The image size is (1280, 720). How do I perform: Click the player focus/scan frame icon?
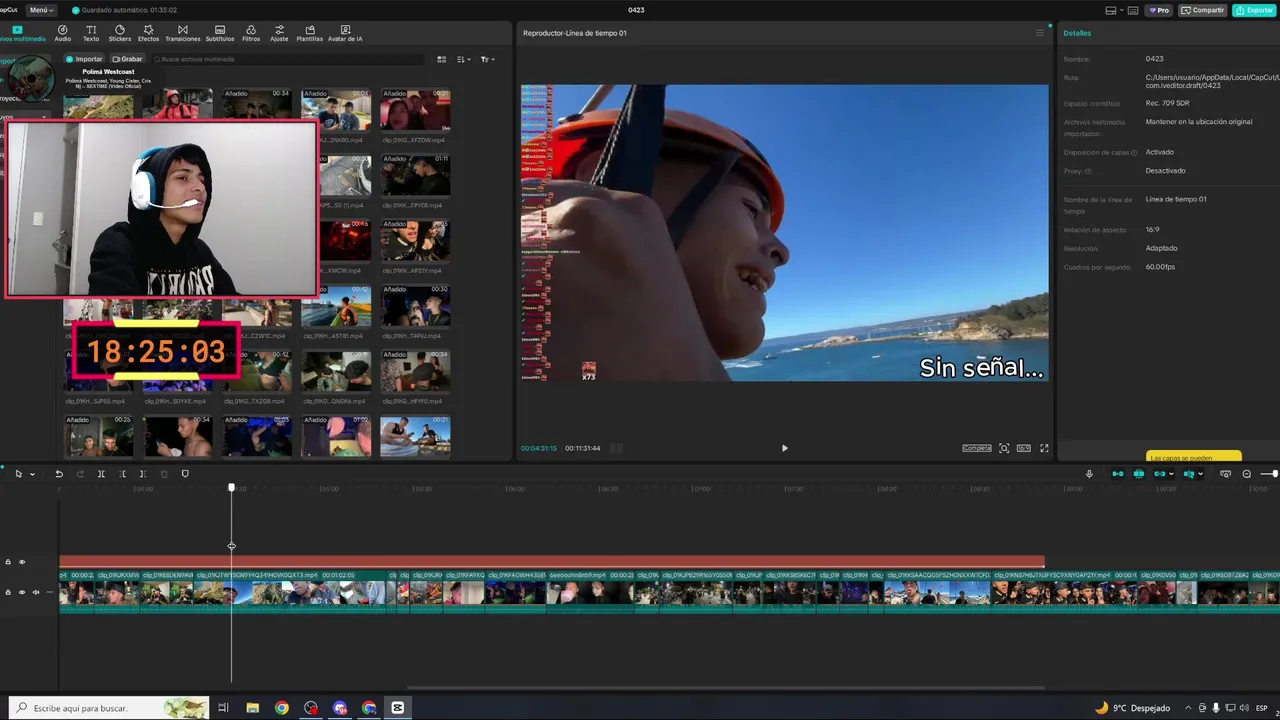[1004, 448]
